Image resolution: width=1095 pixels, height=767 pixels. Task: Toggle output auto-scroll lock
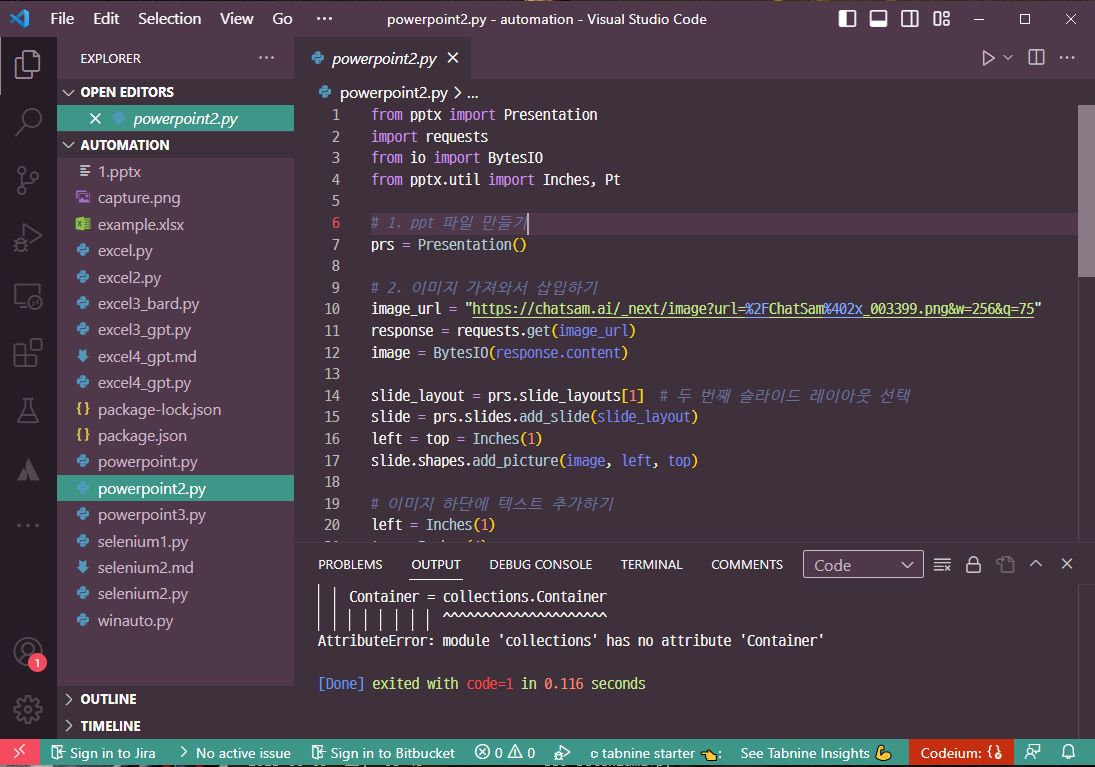point(973,564)
